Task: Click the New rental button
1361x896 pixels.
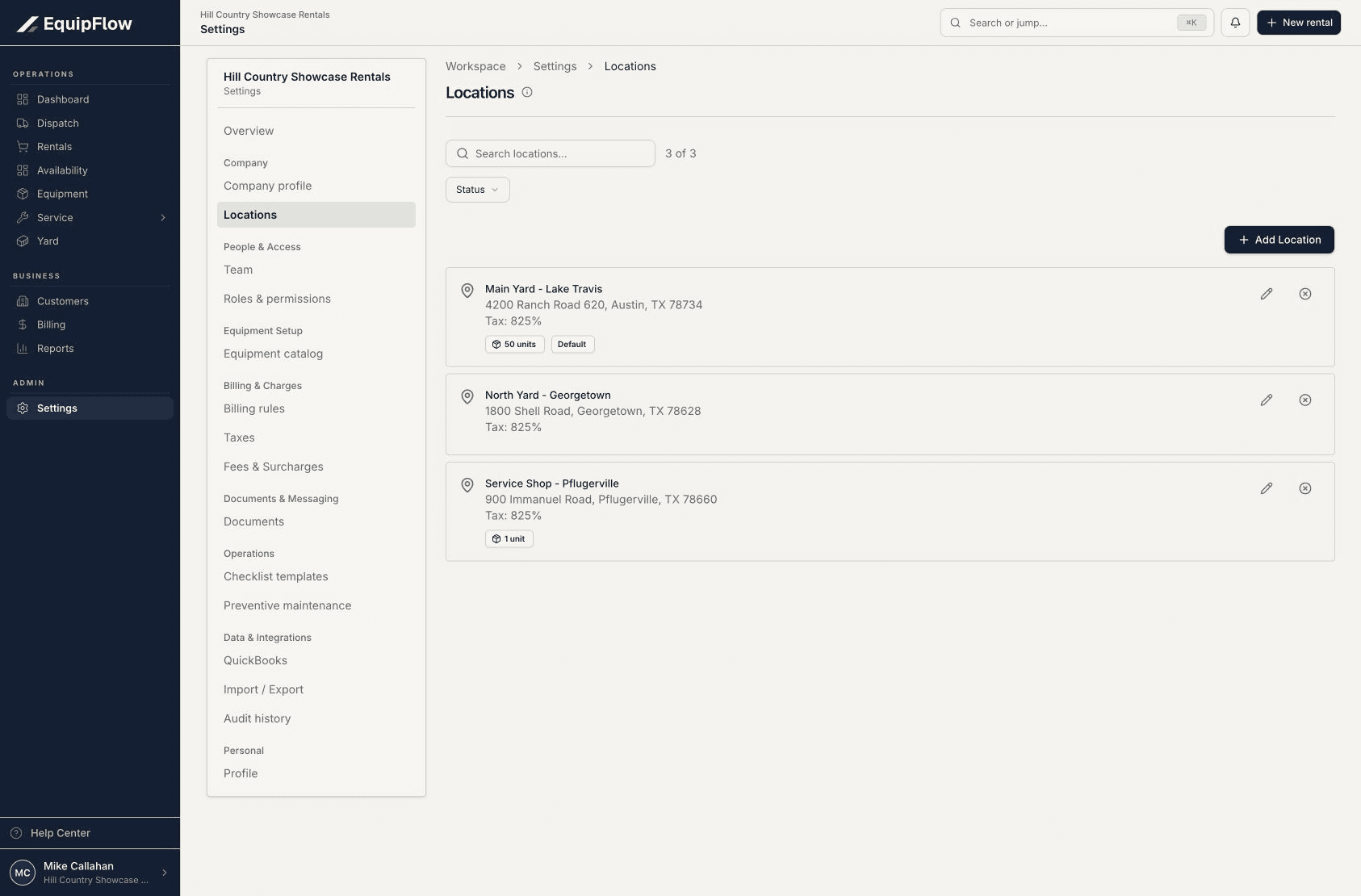Action: tap(1298, 23)
